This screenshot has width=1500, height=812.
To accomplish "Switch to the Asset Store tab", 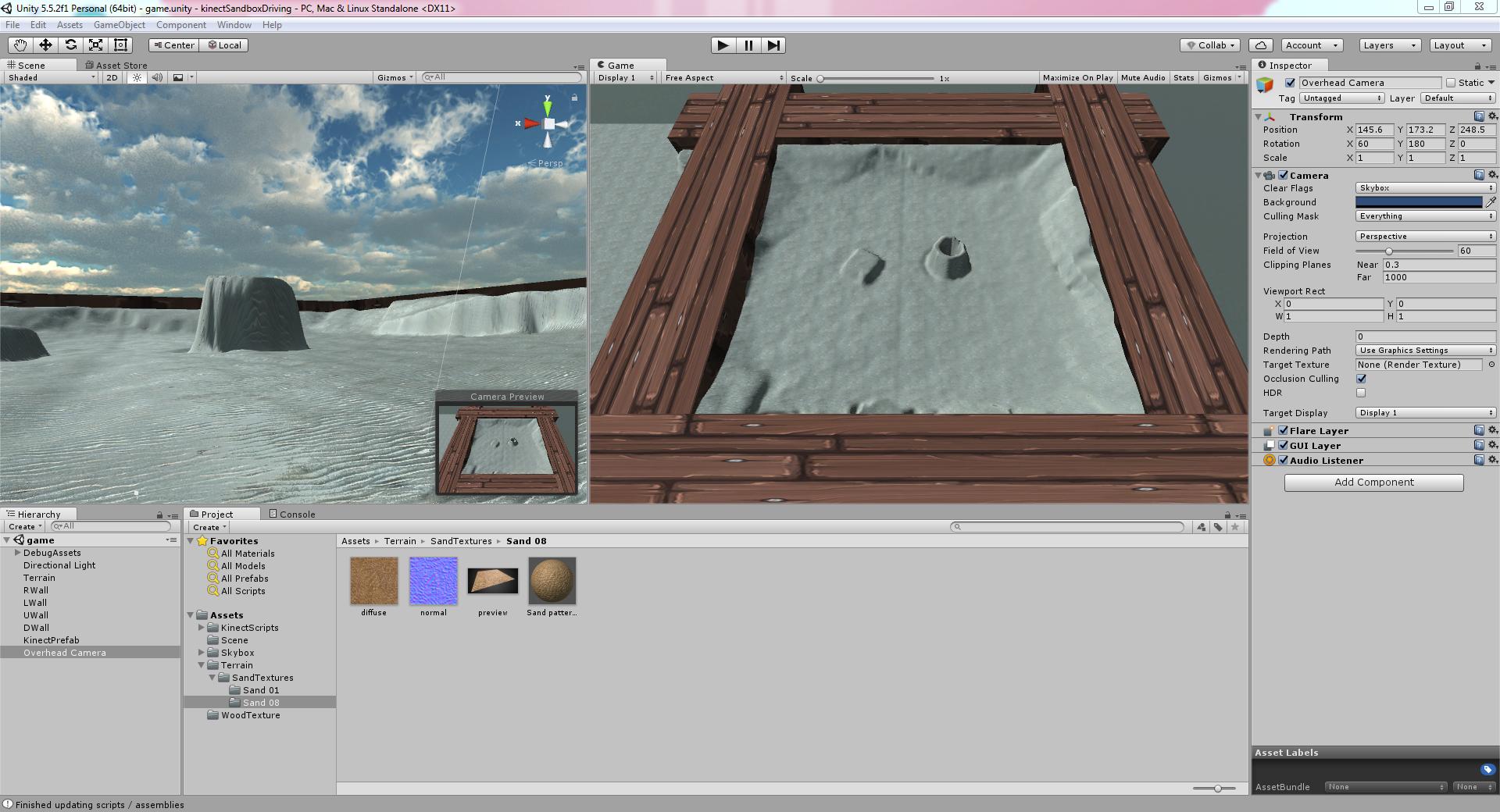I will point(116,66).
